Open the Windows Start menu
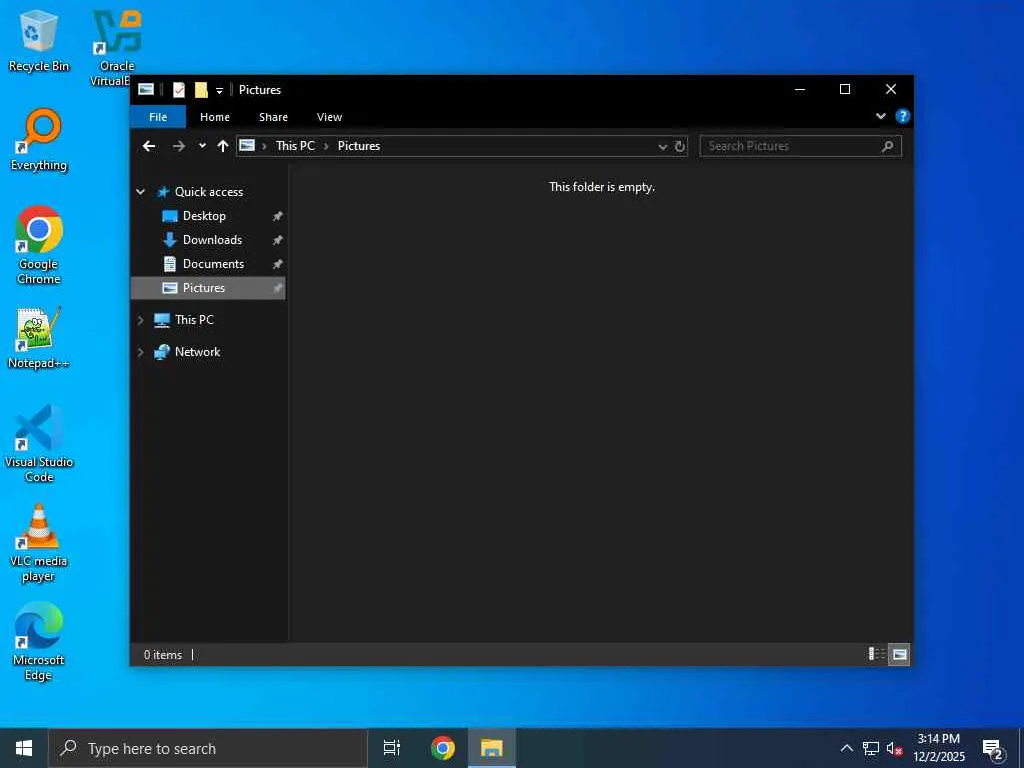 [24, 748]
